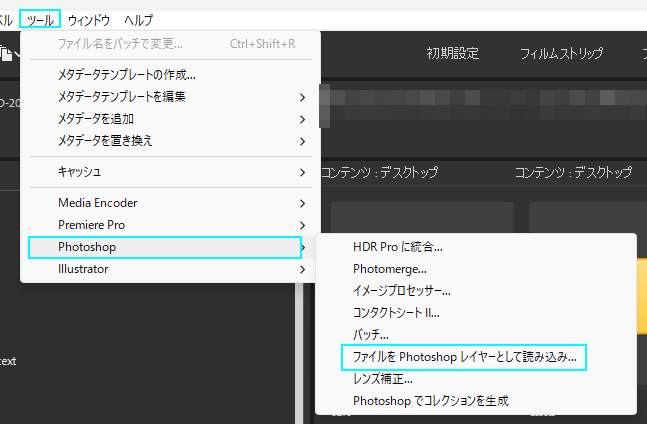Click second thumbnail in content panel
Screen dimensions: 647x424
(x=588, y=218)
